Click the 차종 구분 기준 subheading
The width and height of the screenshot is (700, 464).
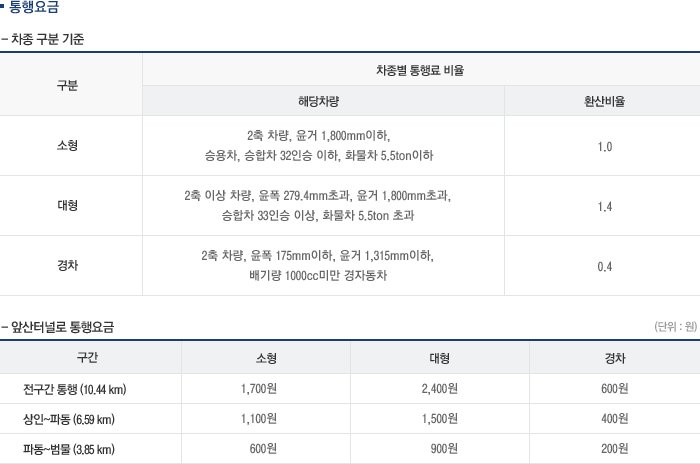coord(48,40)
